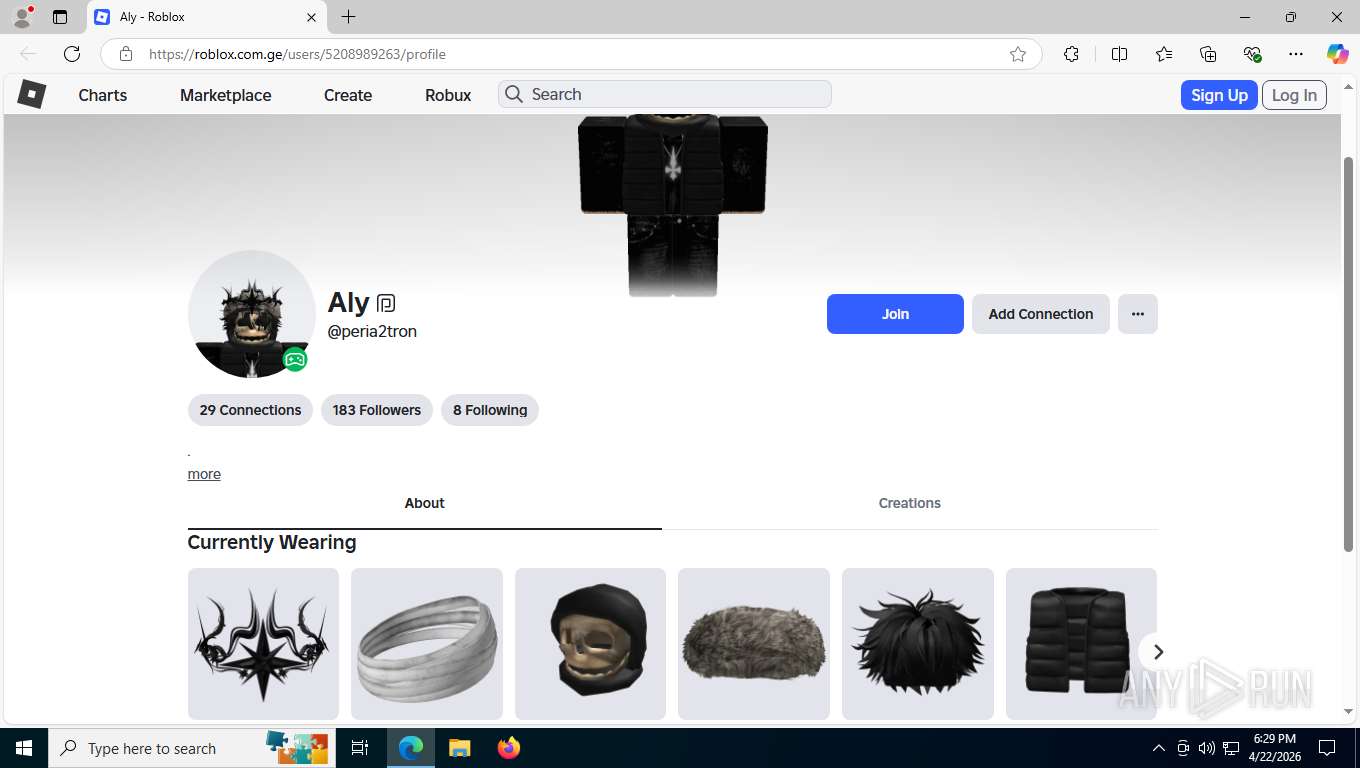The width and height of the screenshot is (1360, 768).
Task: Show next Currently Wearing items
Action: point(1158,652)
